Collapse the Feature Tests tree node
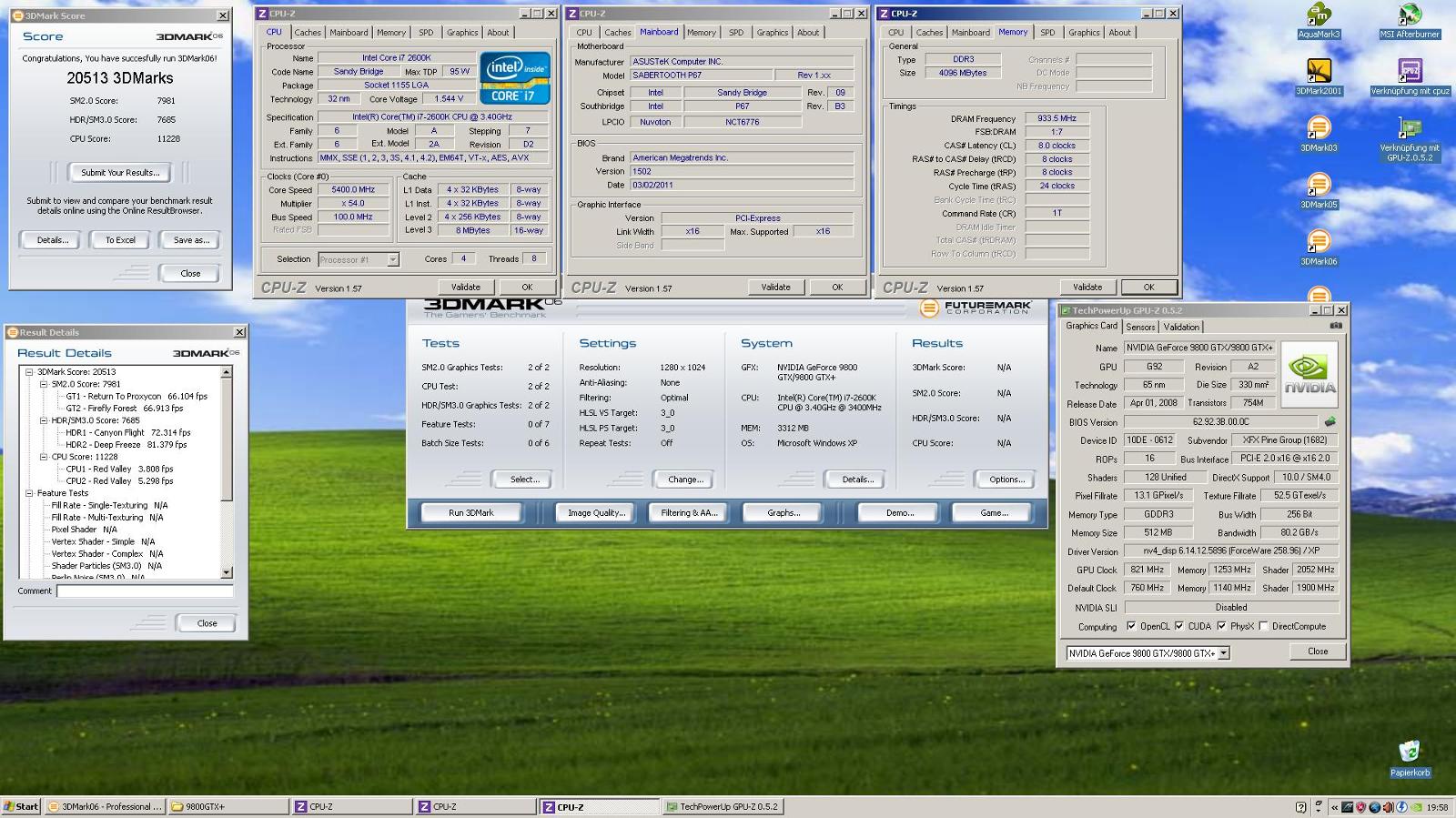 point(29,493)
